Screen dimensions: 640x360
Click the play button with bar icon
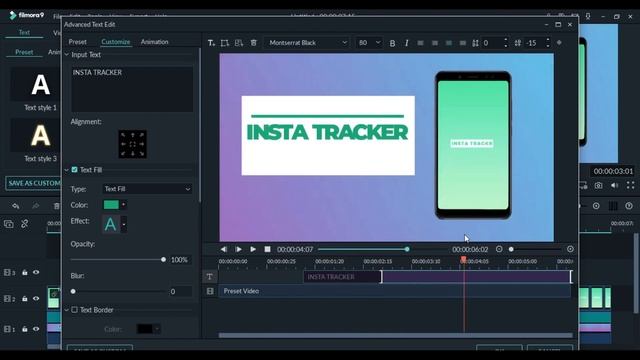tap(238, 249)
